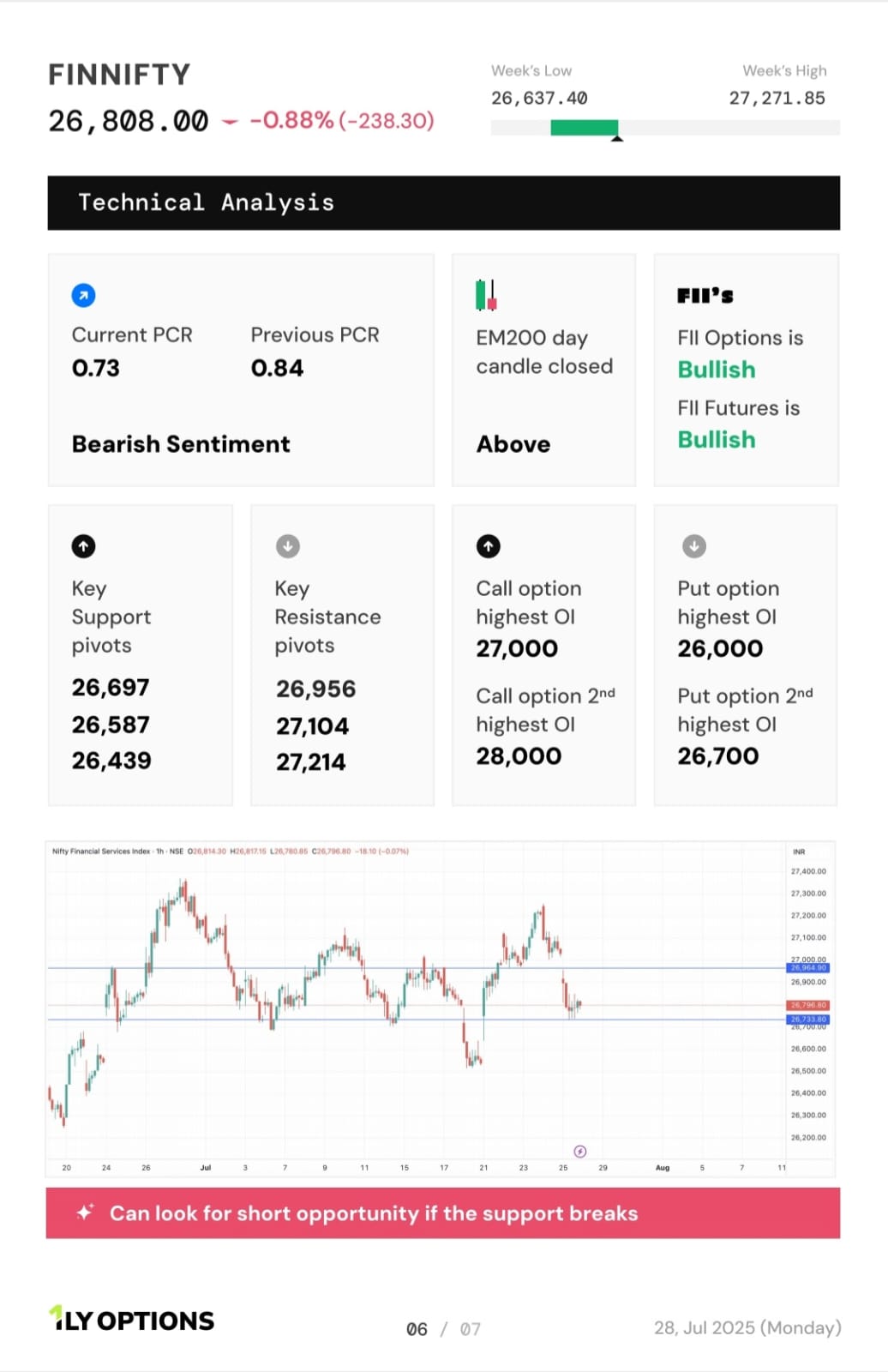Click the green week range slider bar
The image size is (888, 1372).
click(584, 128)
